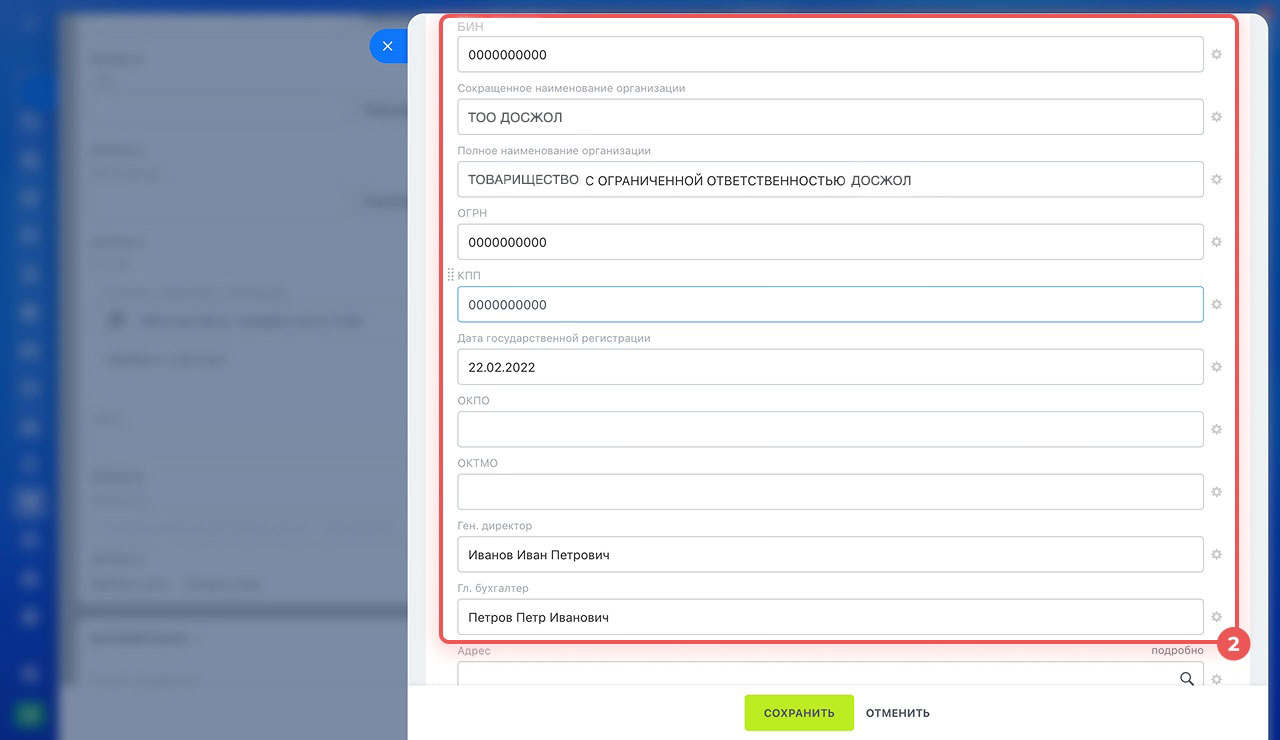Click gear icon next to Полное наименование организации
Screen dimensions: 1280x740
tap(1217, 180)
